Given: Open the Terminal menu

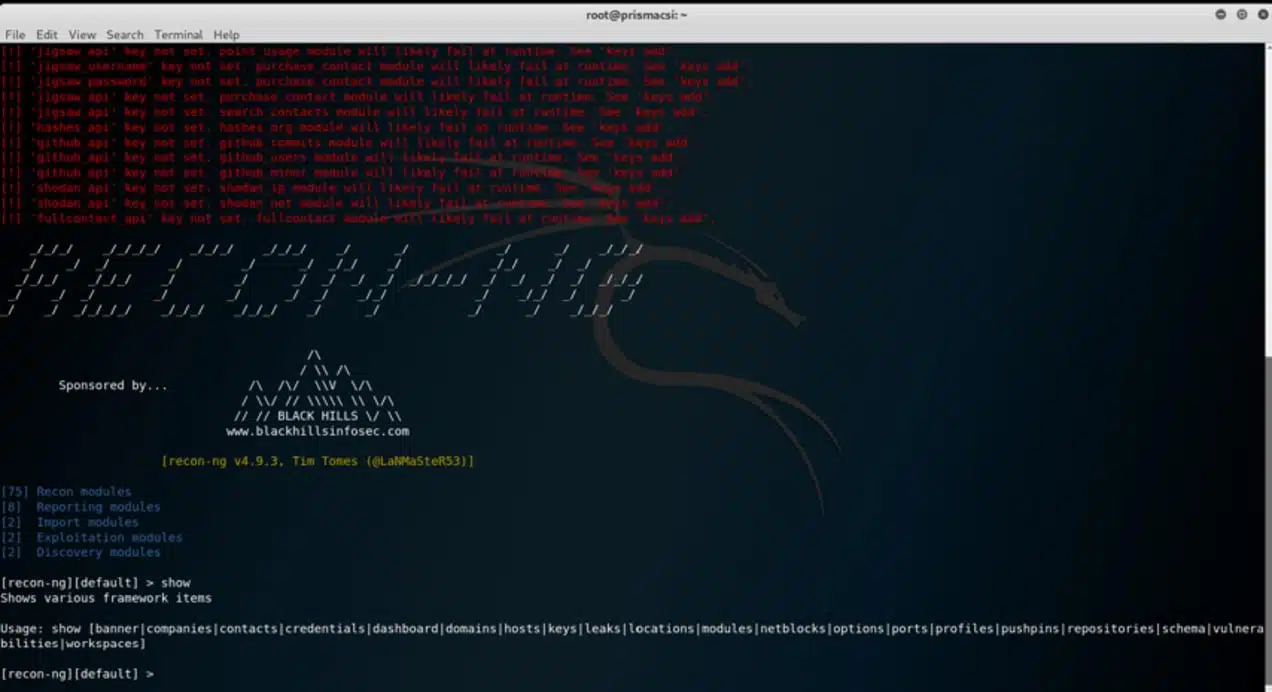Looking at the screenshot, I should click(178, 34).
